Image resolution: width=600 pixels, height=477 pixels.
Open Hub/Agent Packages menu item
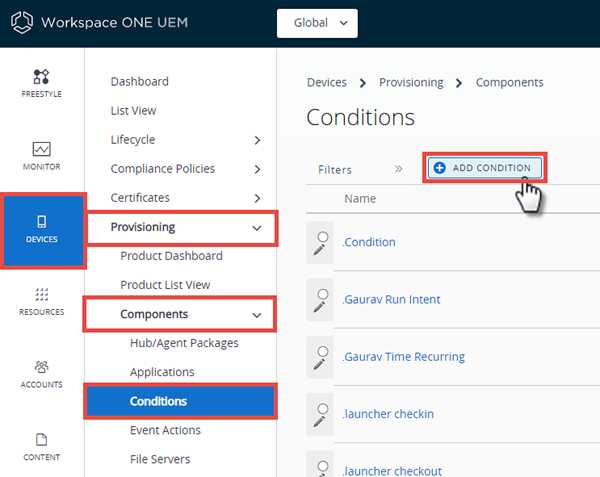(184, 343)
